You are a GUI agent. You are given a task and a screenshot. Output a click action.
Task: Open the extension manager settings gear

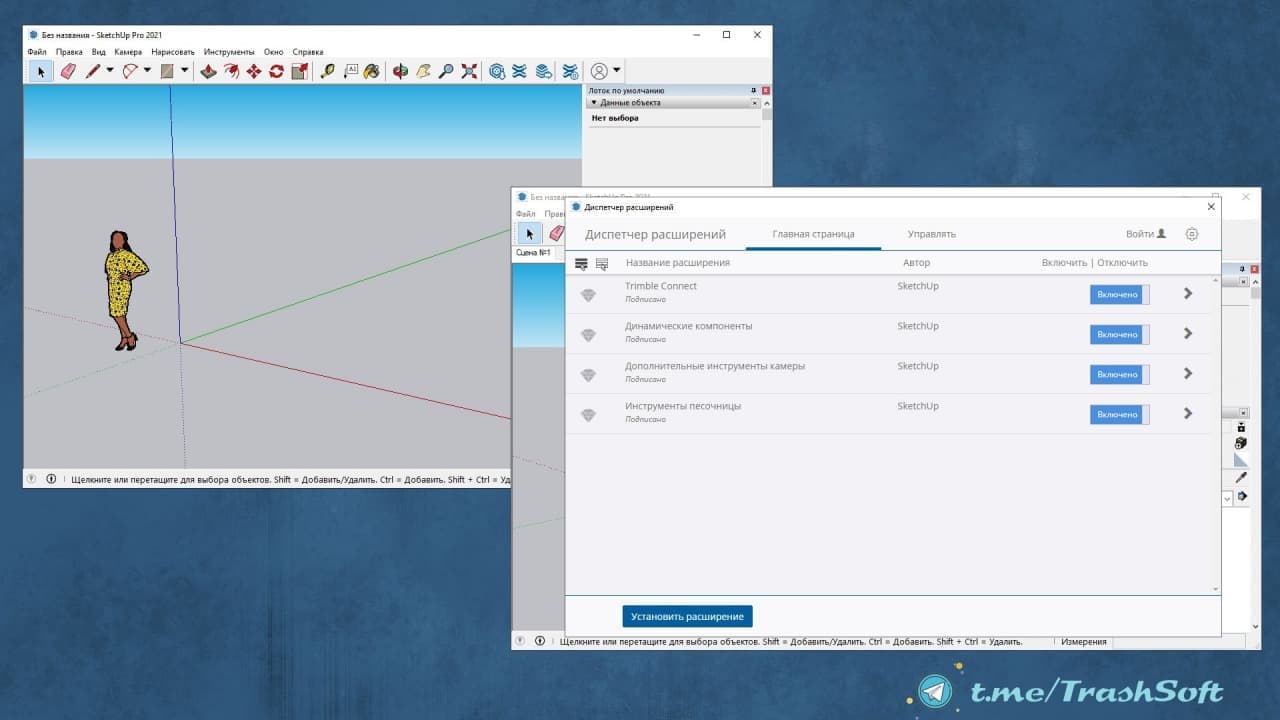point(1192,234)
